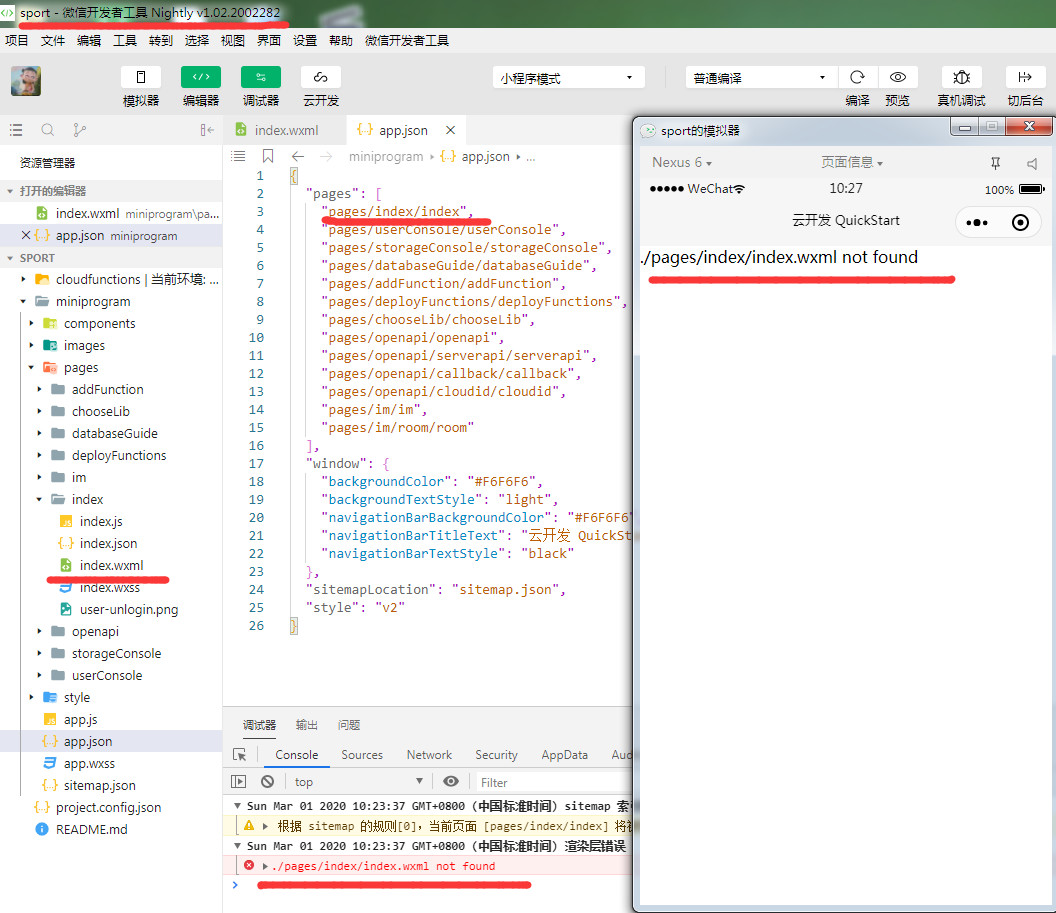Open the 微信开发者工具 menu
1056x913 pixels.
407,40
